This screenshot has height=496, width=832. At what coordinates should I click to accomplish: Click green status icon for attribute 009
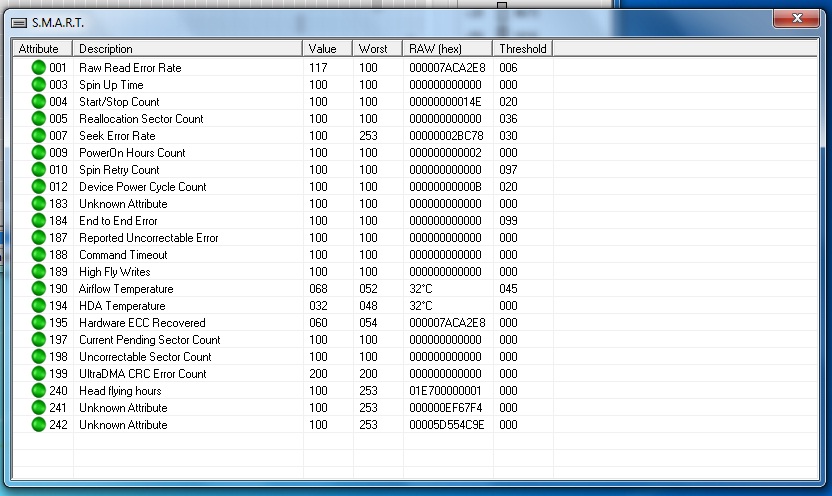coord(39,152)
